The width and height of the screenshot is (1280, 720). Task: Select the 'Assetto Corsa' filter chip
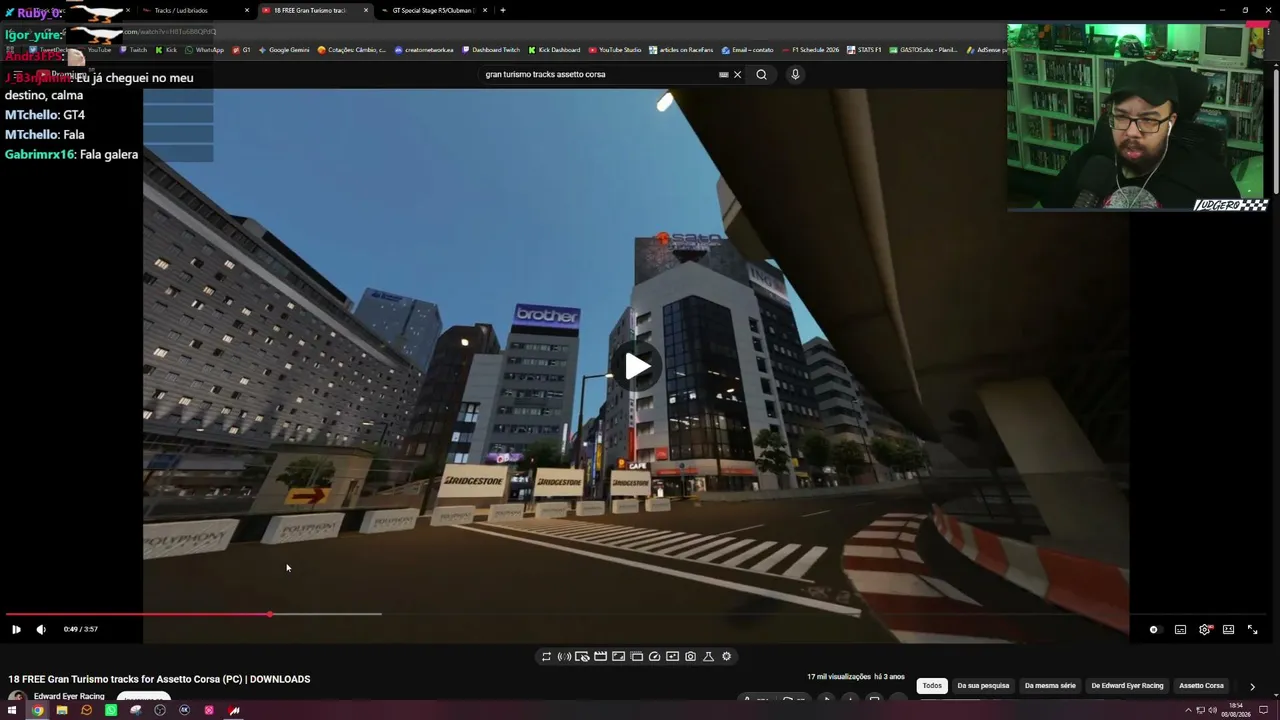[x=1201, y=686]
